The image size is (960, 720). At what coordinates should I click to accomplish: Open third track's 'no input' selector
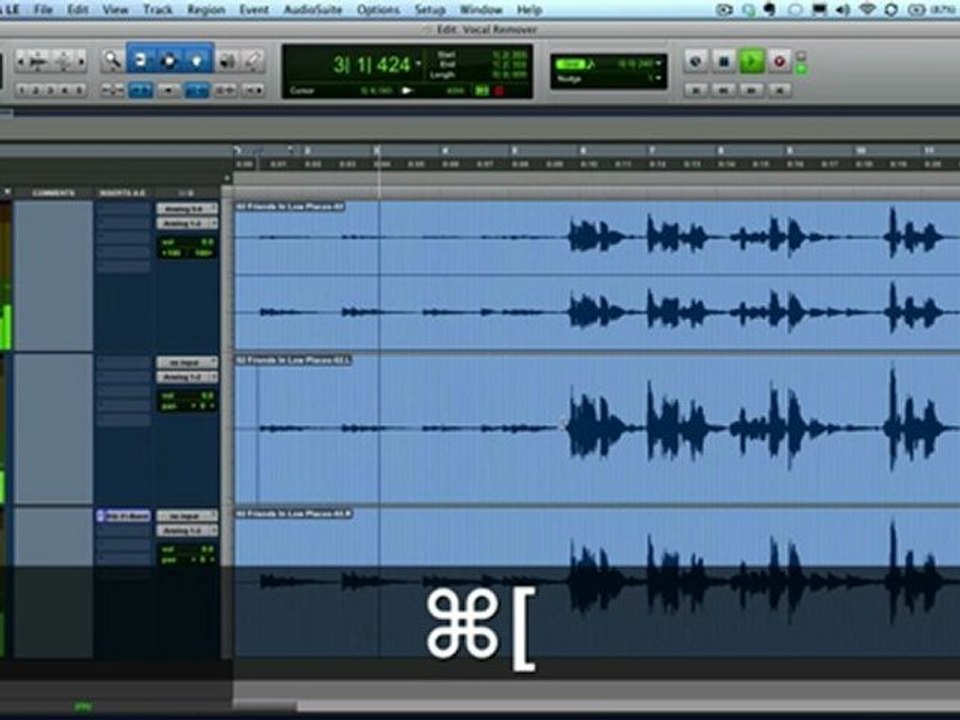tap(187, 516)
